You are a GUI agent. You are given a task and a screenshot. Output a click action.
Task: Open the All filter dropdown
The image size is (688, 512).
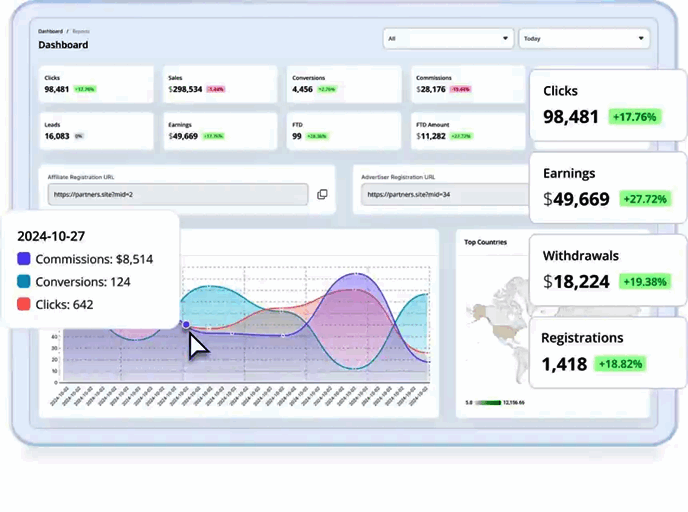tap(448, 39)
